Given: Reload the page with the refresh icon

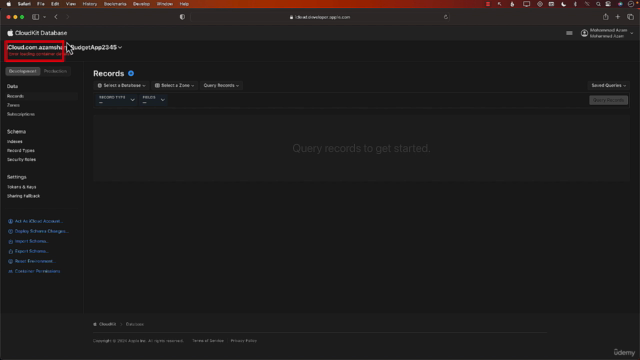Looking at the screenshot, I should pos(446,17).
